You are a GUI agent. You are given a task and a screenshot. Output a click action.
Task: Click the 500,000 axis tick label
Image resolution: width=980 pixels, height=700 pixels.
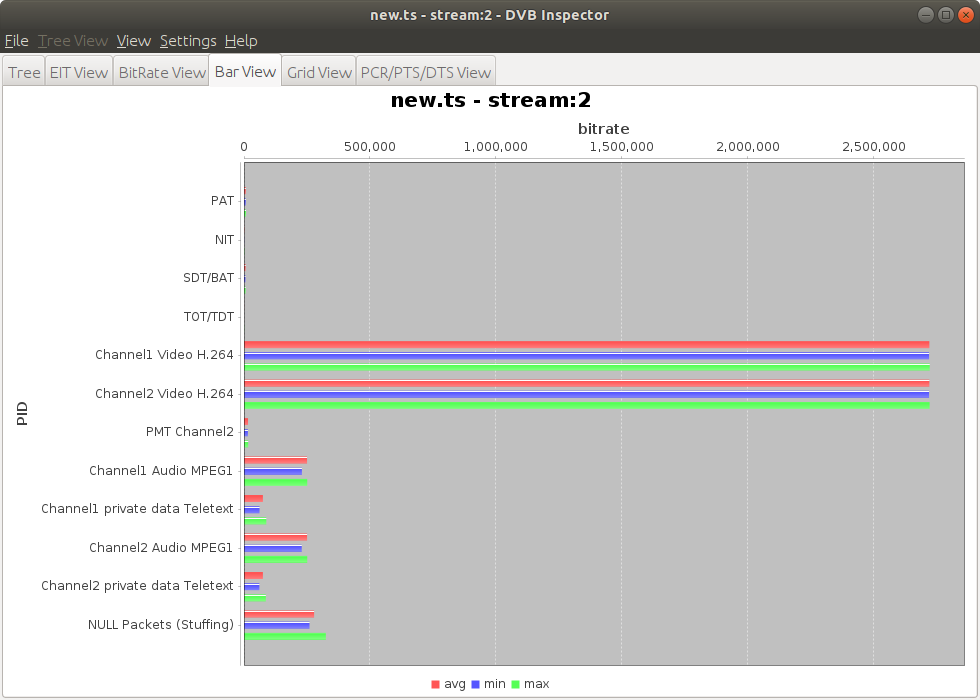(370, 147)
